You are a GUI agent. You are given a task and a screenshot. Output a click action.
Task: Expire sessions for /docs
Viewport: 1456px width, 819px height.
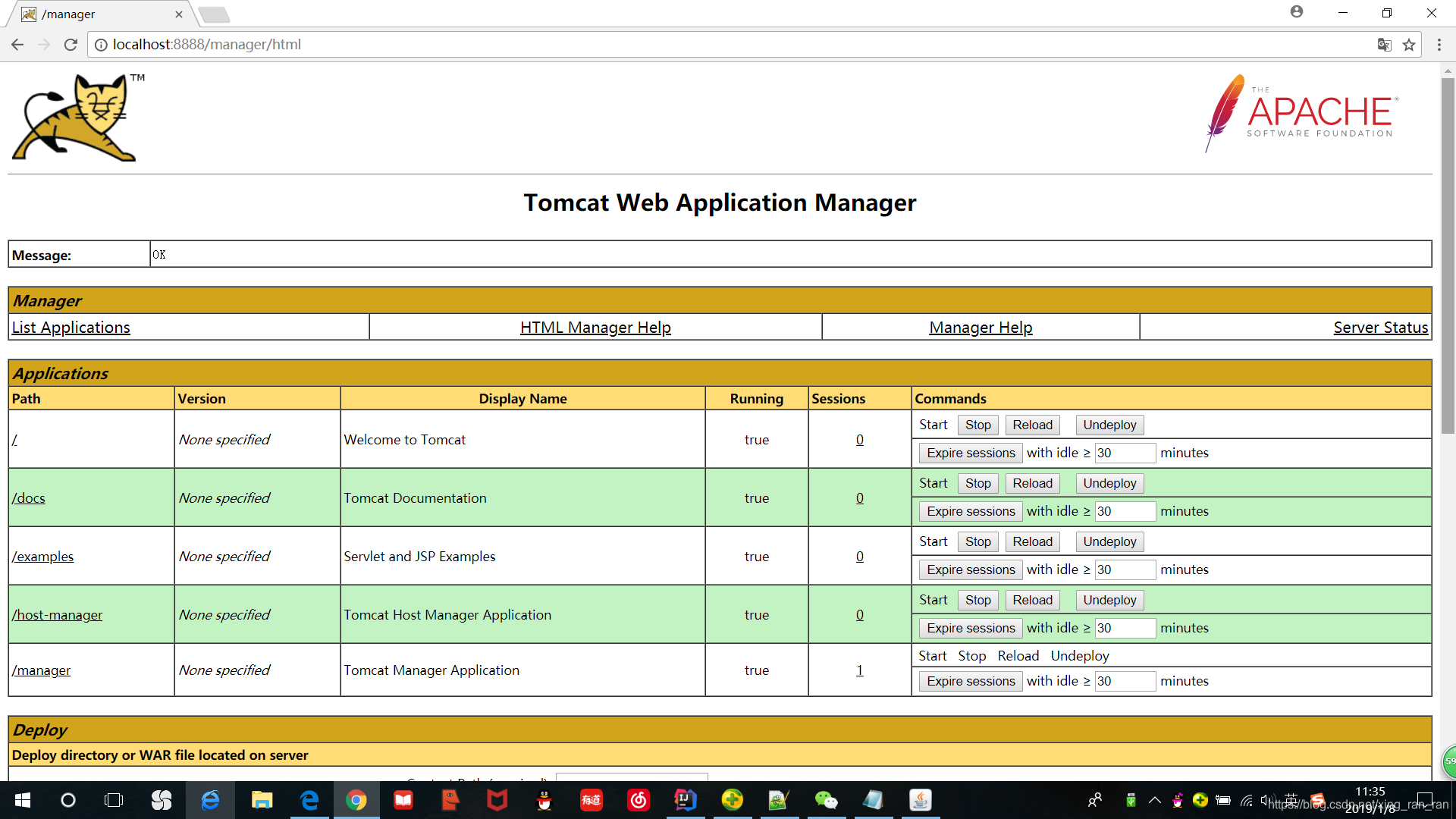(x=971, y=512)
